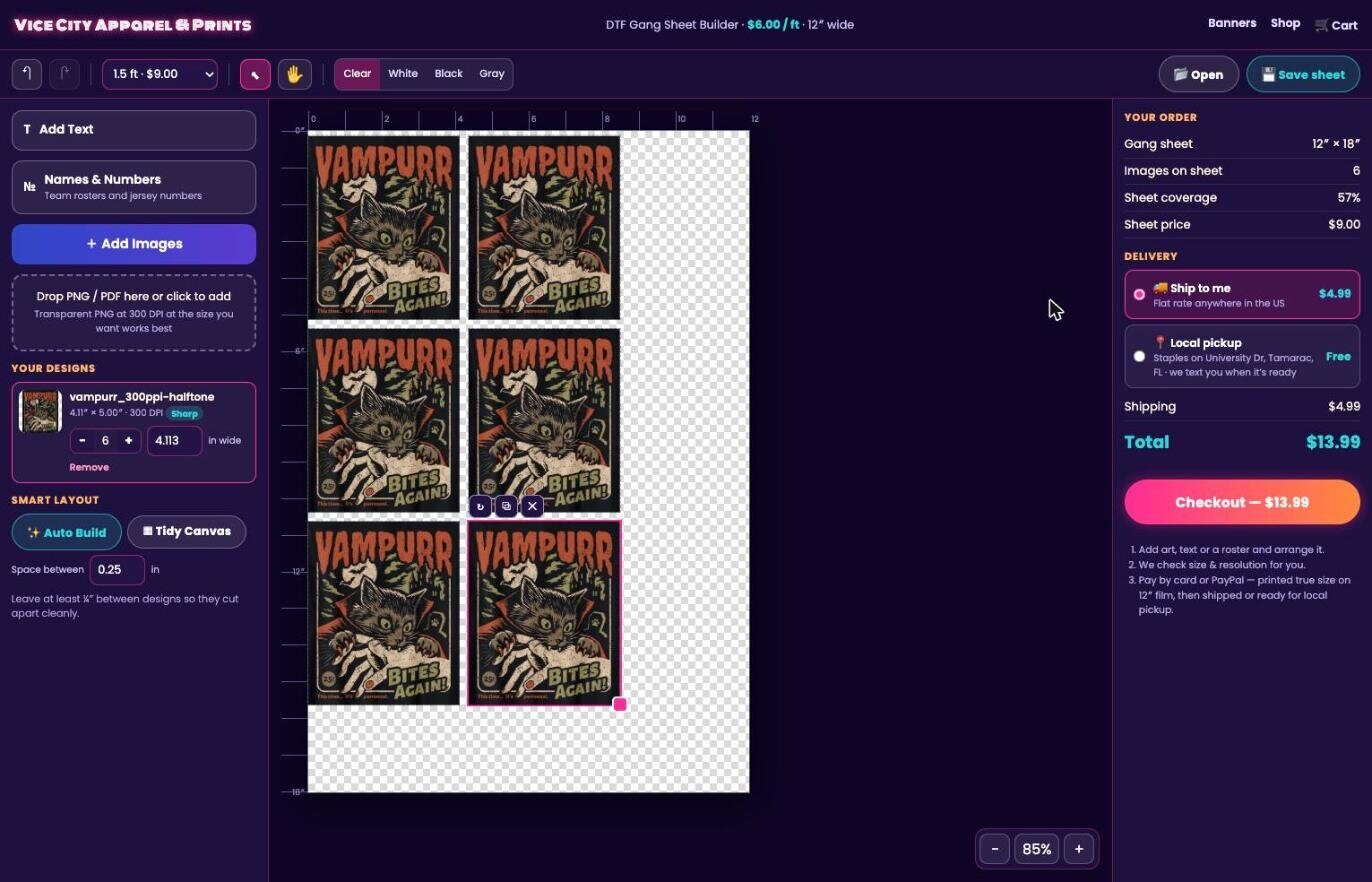Click the vampurr design thumbnail in Your Designs
Viewport: 1372px width, 882px height.
(40, 412)
